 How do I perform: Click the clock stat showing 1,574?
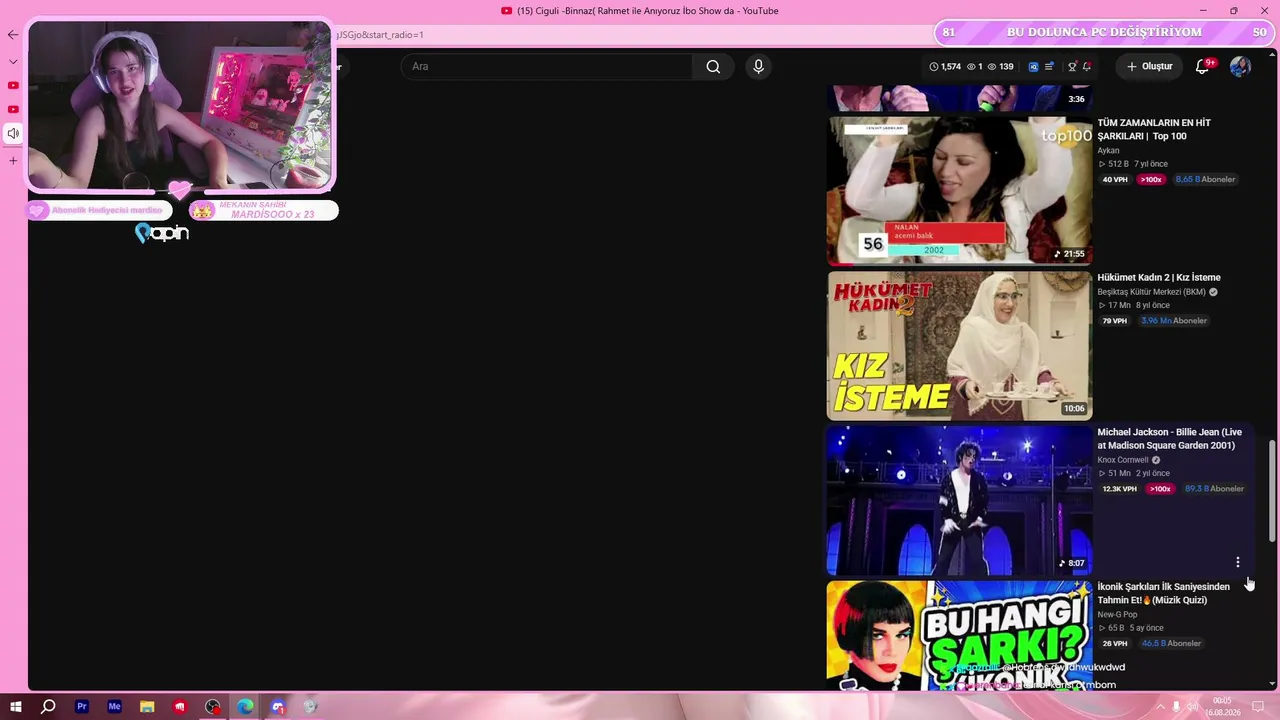[945, 67]
